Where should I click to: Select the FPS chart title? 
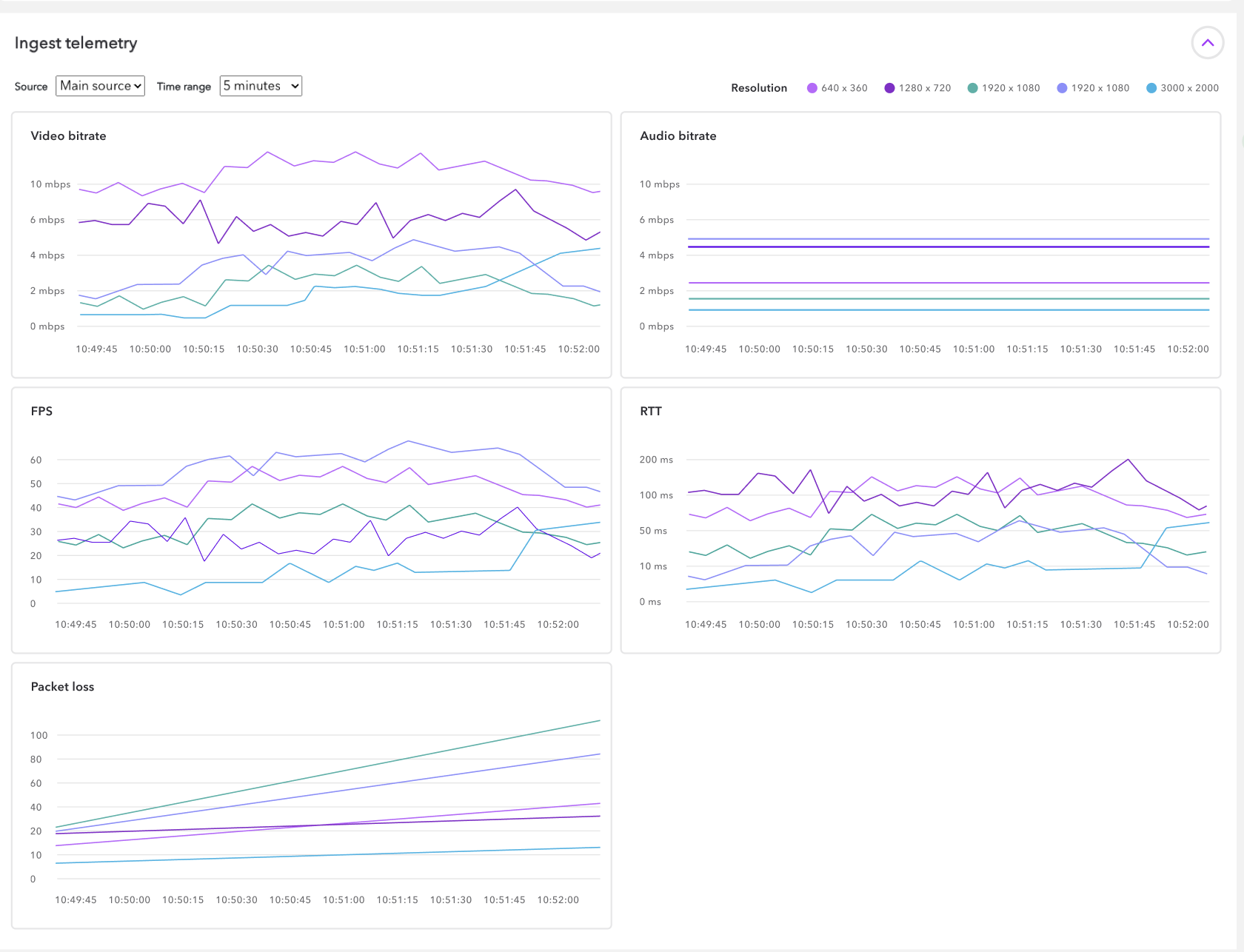(x=41, y=412)
